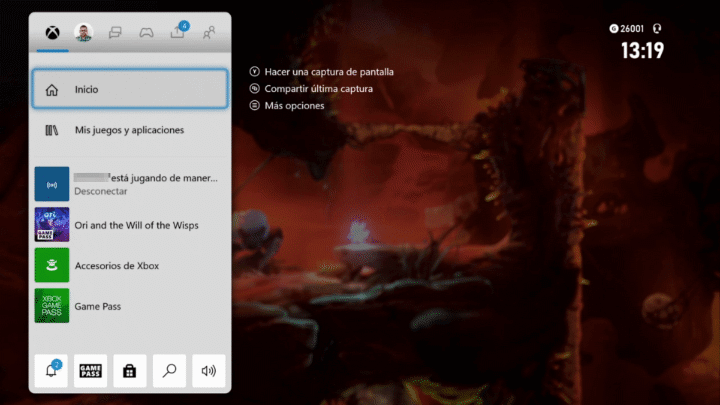Click the gamerscore G icon
Screen dimensions: 720x405
pos(613,28)
